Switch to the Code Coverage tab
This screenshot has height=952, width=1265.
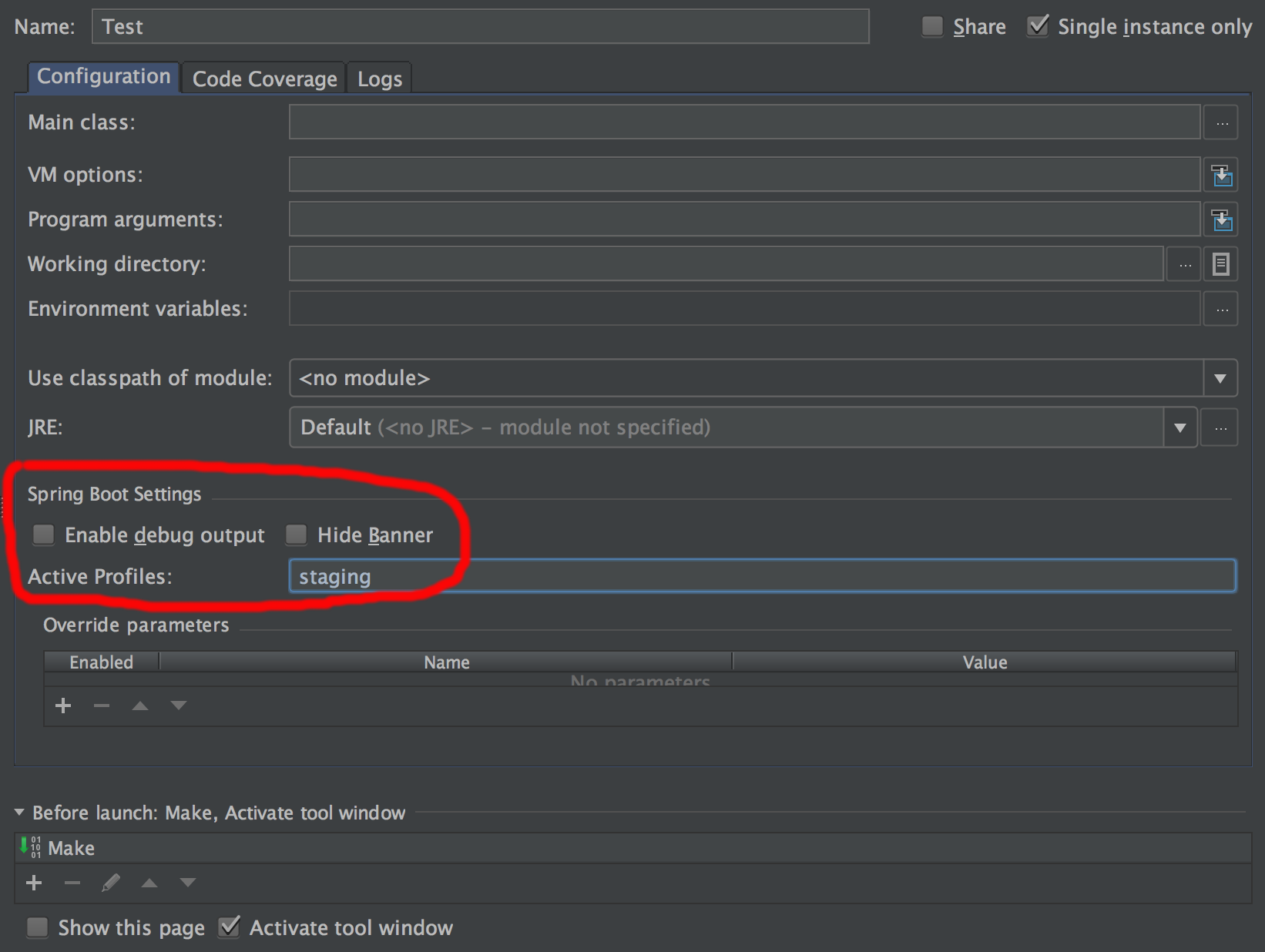click(x=264, y=79)
